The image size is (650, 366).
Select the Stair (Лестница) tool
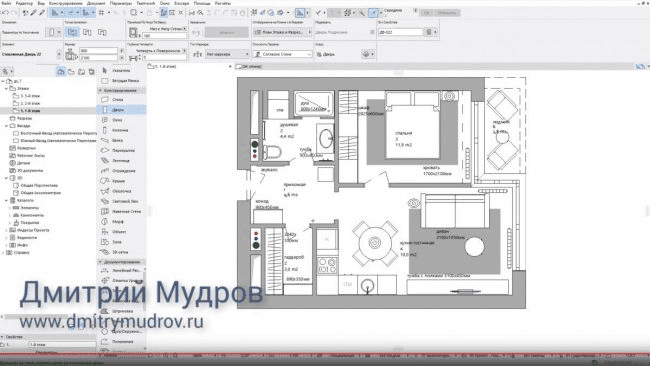pyautogui.click(x=121, y=160)
